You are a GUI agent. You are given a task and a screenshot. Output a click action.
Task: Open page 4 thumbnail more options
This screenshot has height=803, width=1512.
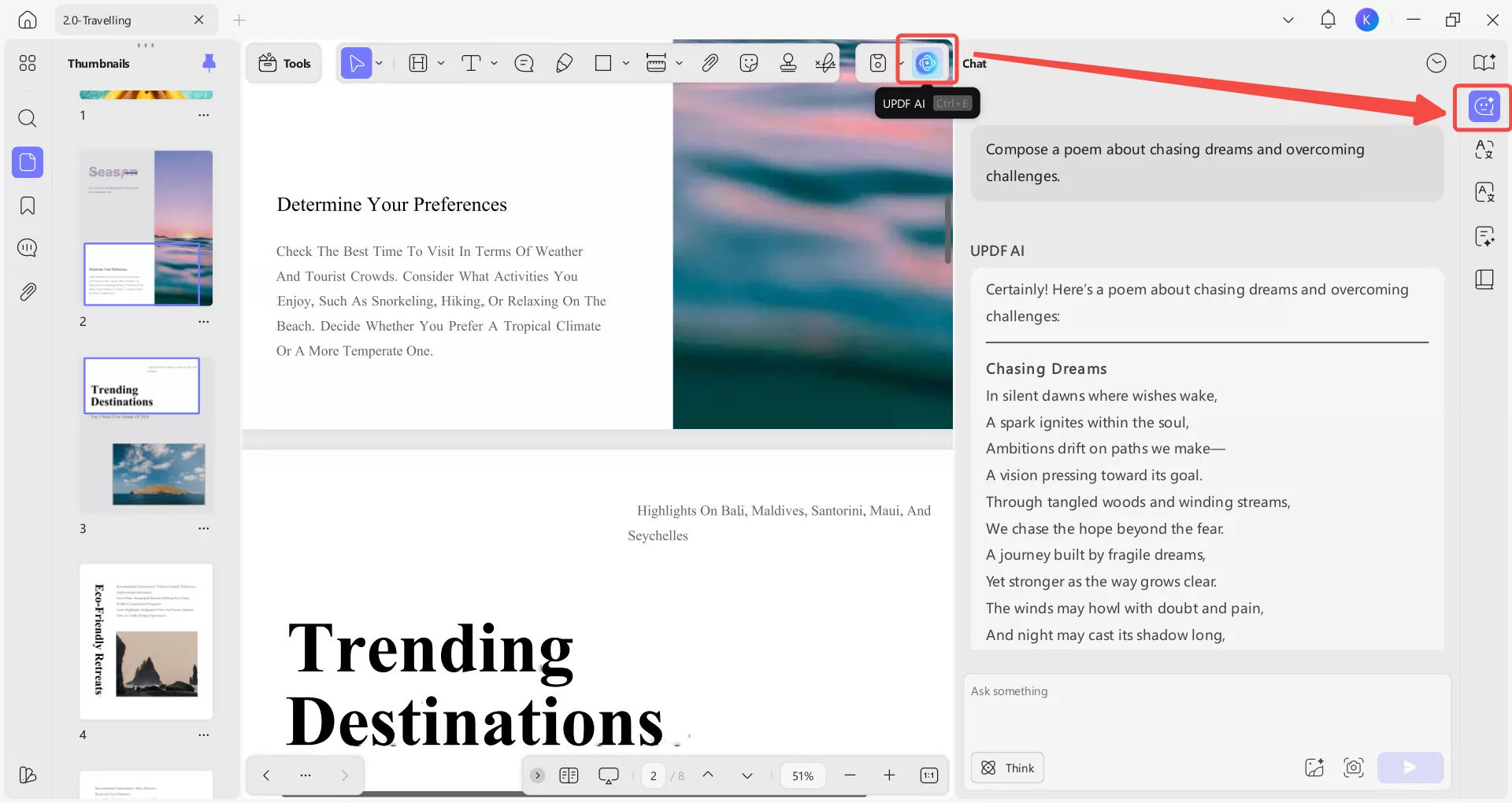tap(204, 735)
